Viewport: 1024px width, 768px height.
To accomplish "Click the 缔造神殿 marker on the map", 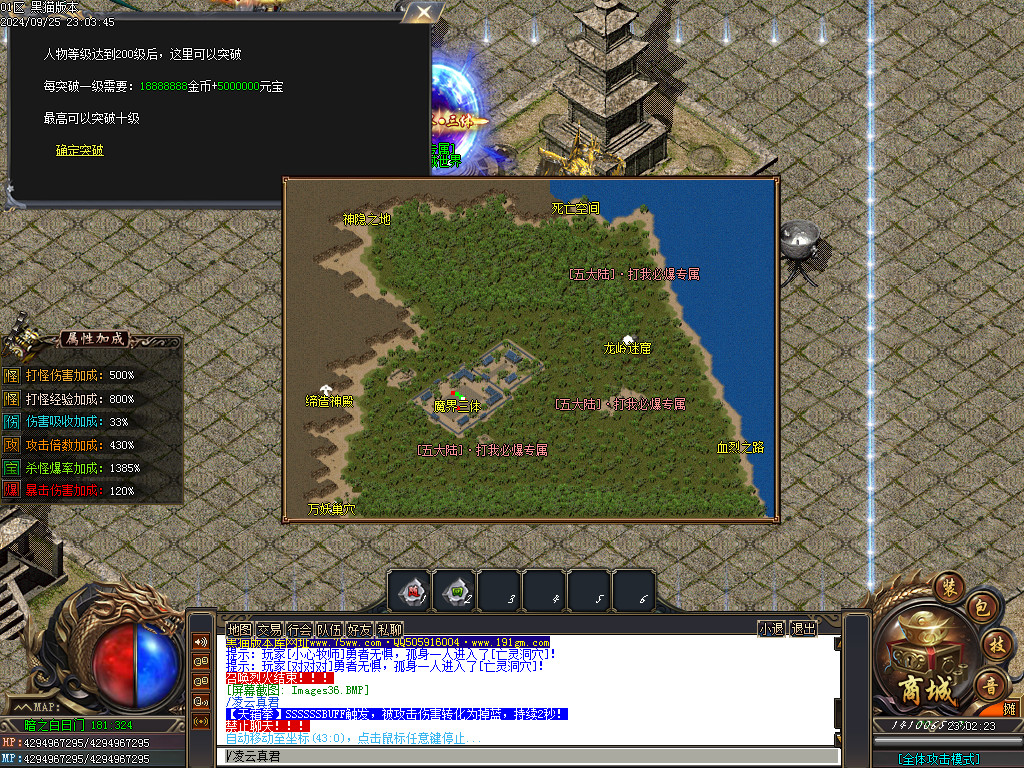I will (329, 401).
